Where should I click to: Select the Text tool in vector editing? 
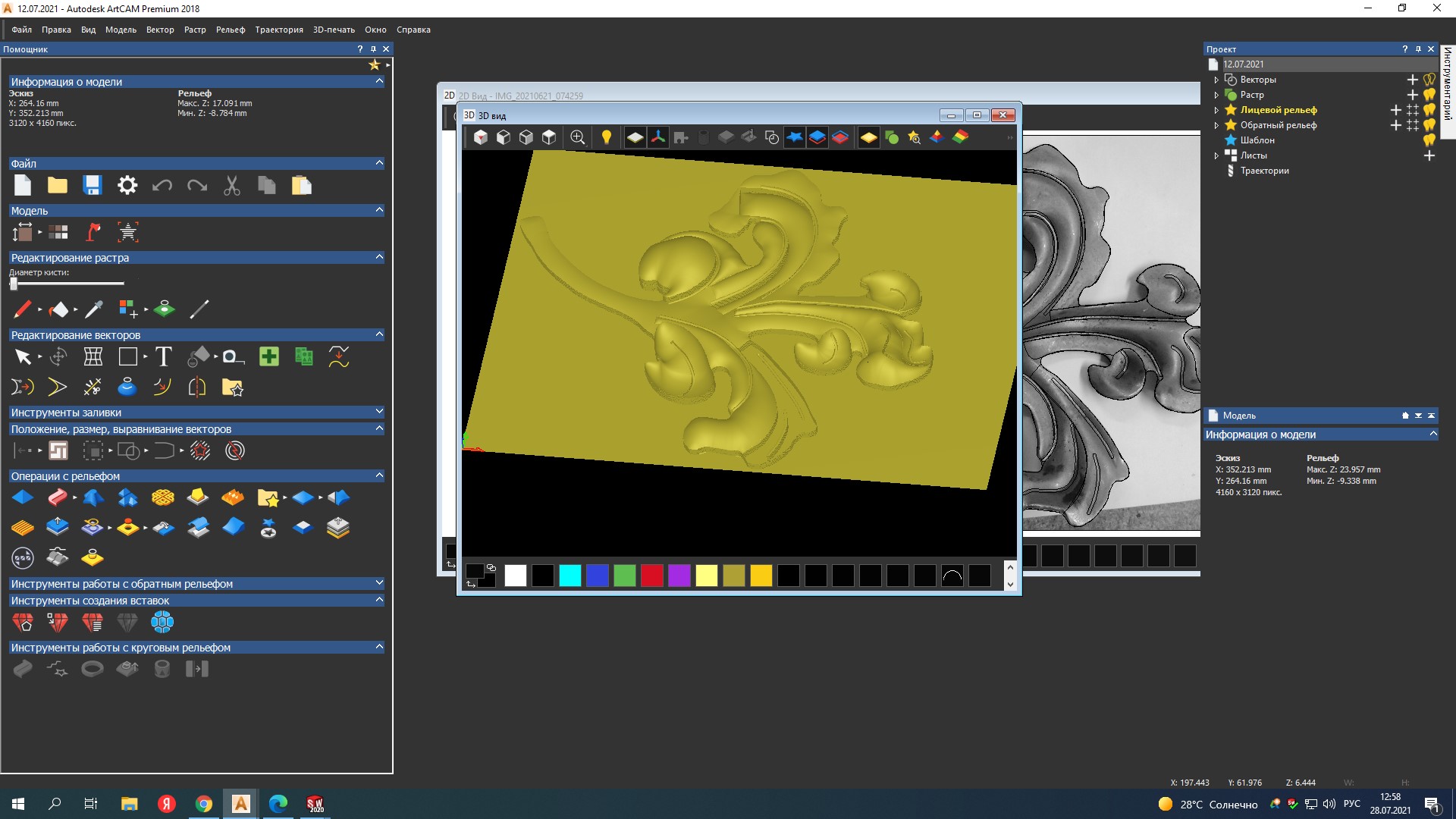163,356
